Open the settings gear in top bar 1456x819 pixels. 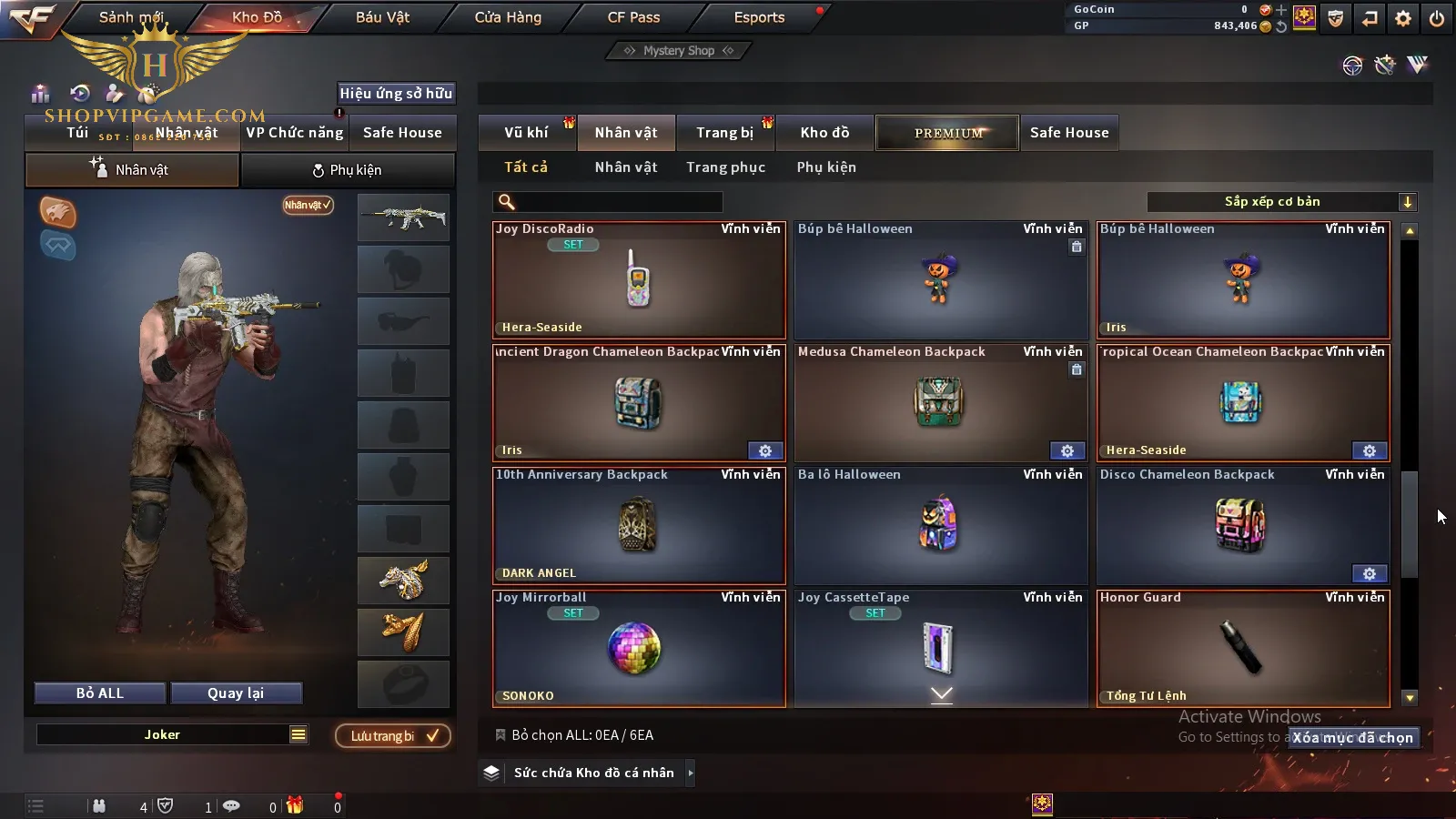(1402, 18)
